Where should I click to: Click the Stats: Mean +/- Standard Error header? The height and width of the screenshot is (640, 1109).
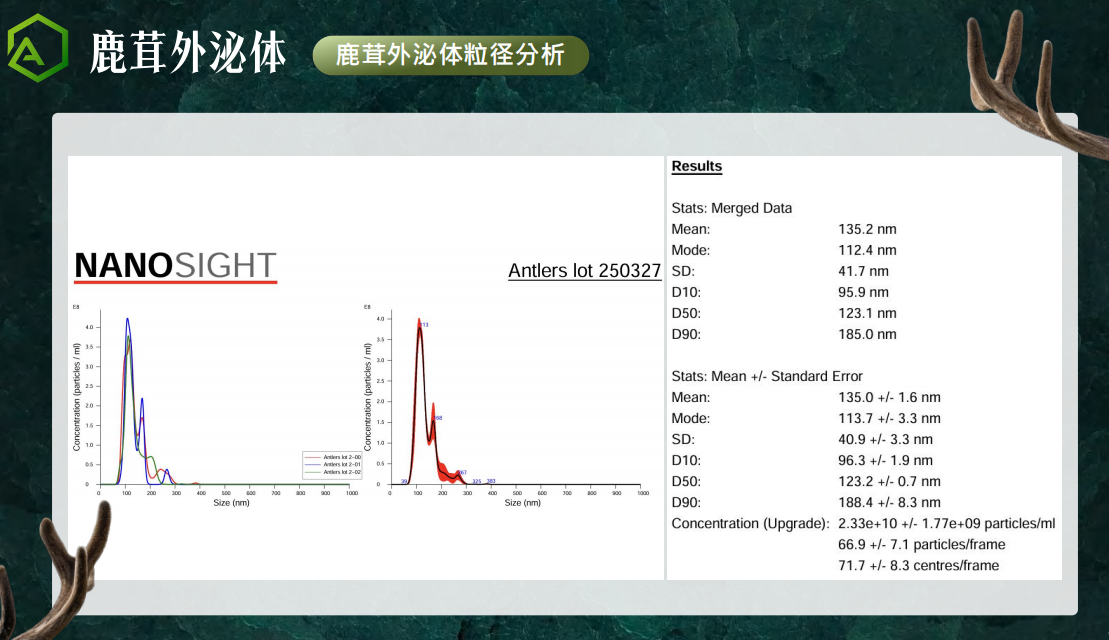pyautogui.click(x=767, y=376)
